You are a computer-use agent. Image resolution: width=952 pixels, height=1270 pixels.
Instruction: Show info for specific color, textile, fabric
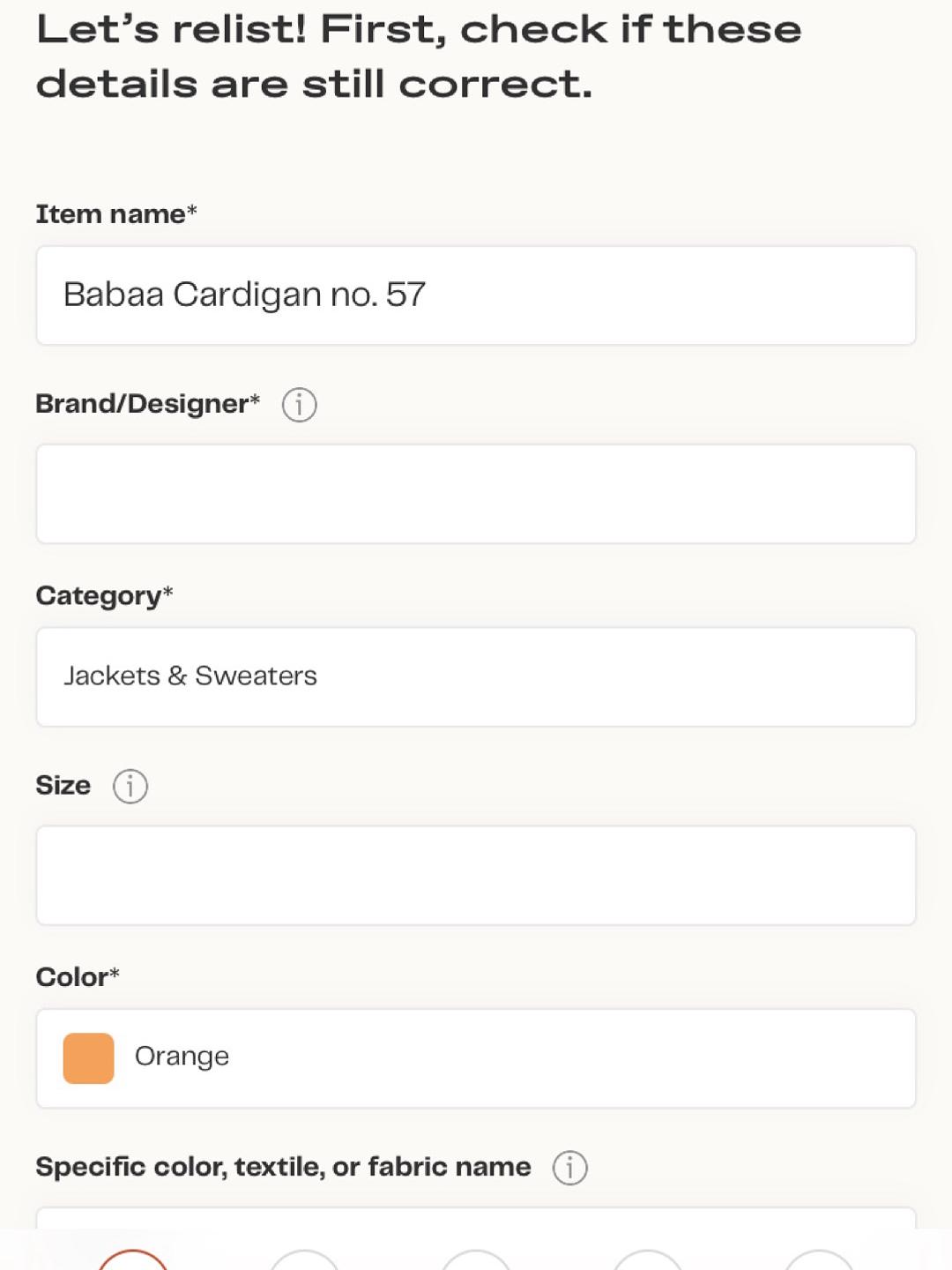[x=569, y=1168]
